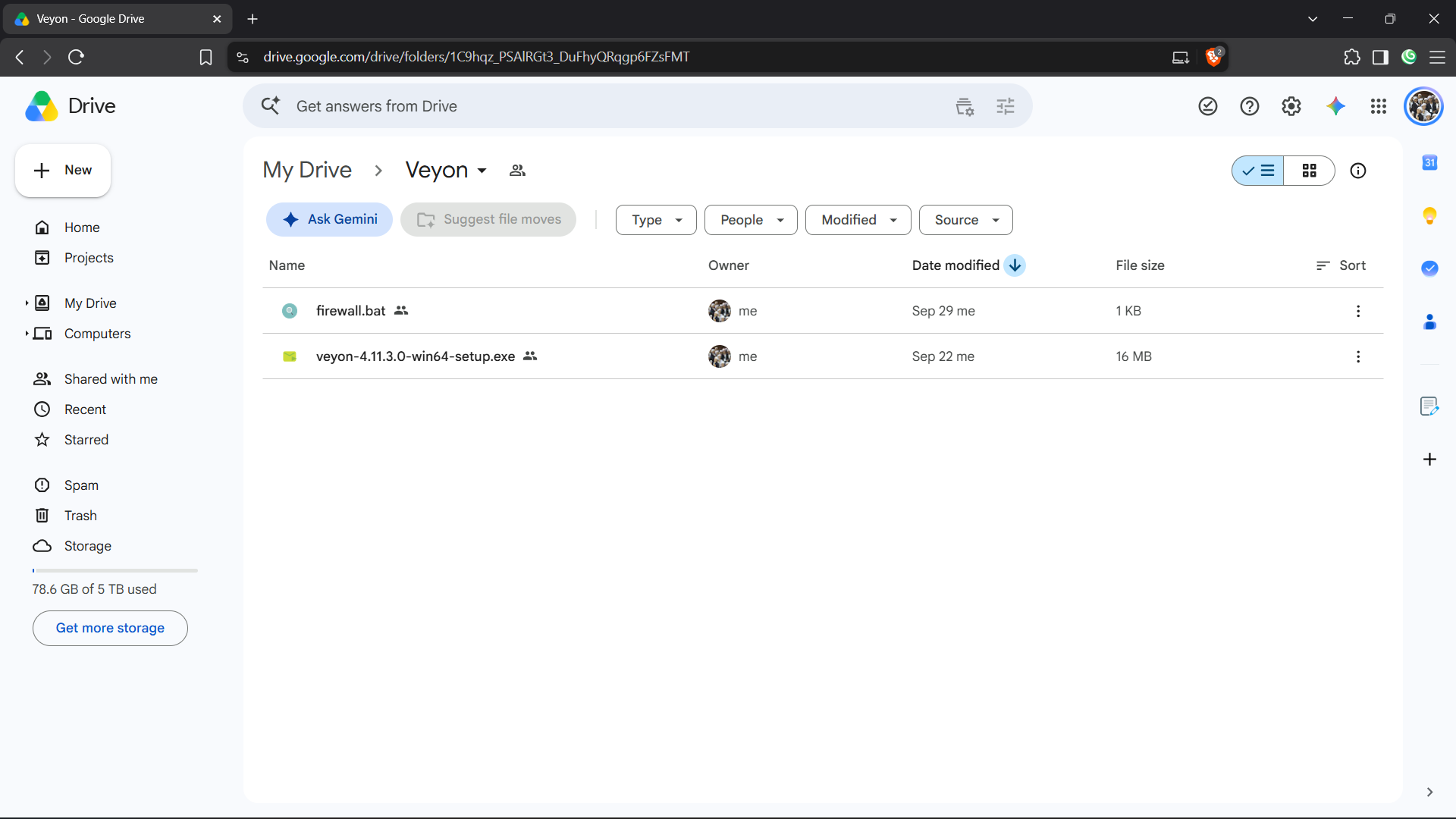
Task: Open Drive settings gear
Action: pos(1291,106)
